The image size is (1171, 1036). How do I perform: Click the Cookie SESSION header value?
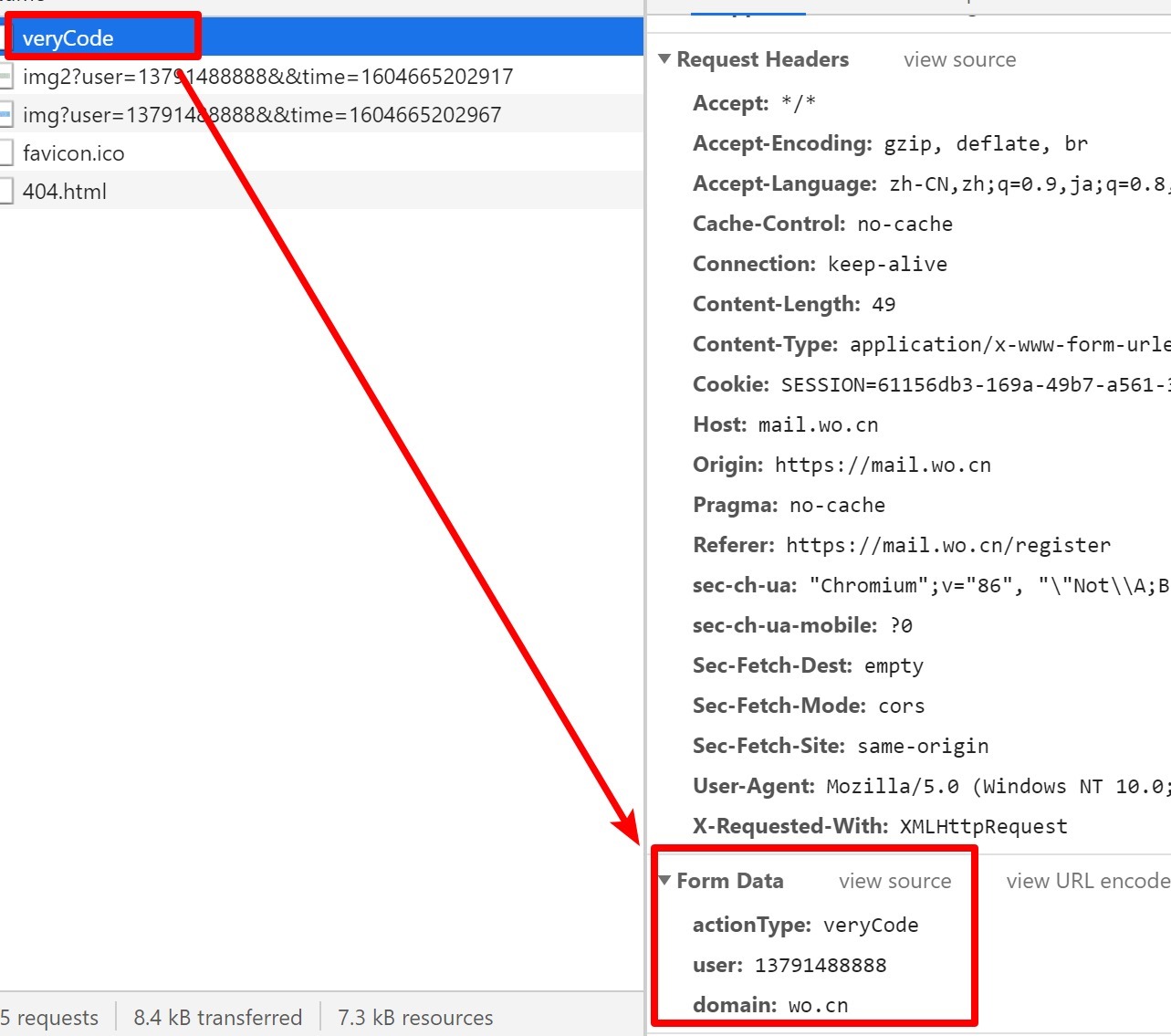point(976,384)
